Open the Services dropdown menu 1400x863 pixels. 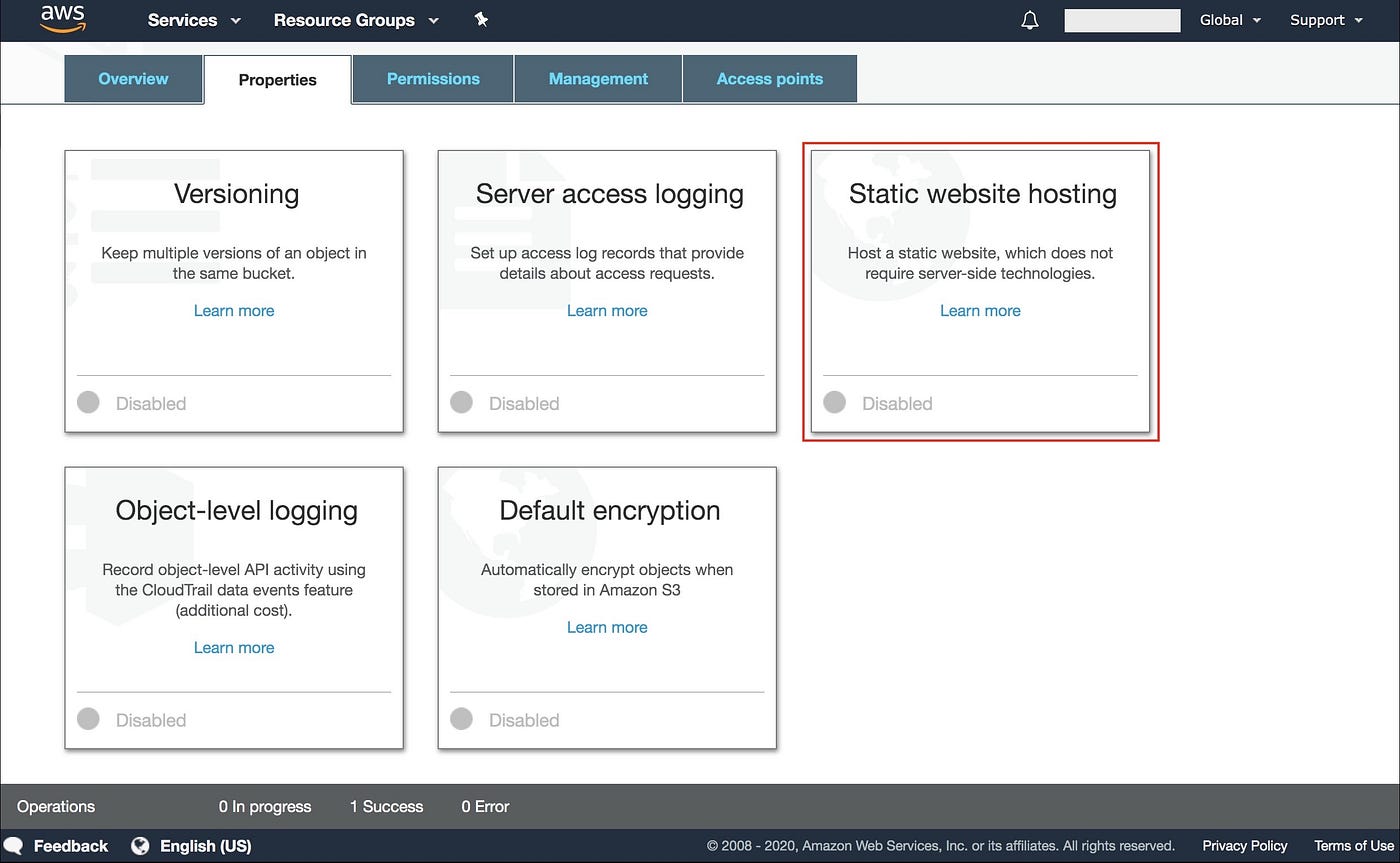click(x=192, y=19)
